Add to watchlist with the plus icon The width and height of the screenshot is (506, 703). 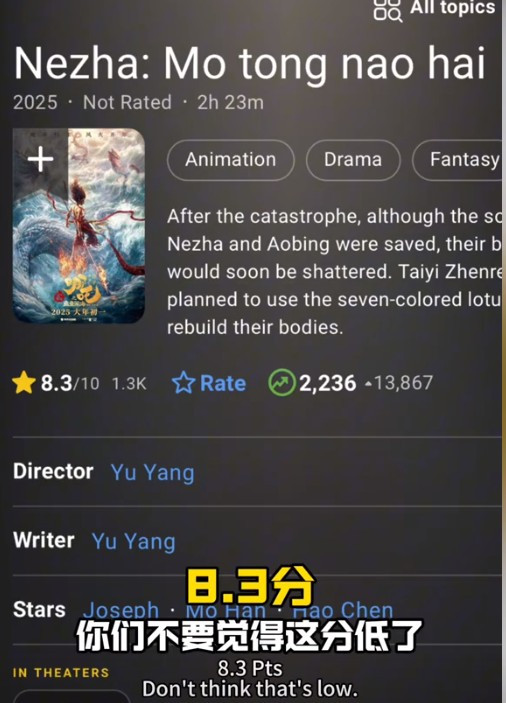tap(40, 159)
